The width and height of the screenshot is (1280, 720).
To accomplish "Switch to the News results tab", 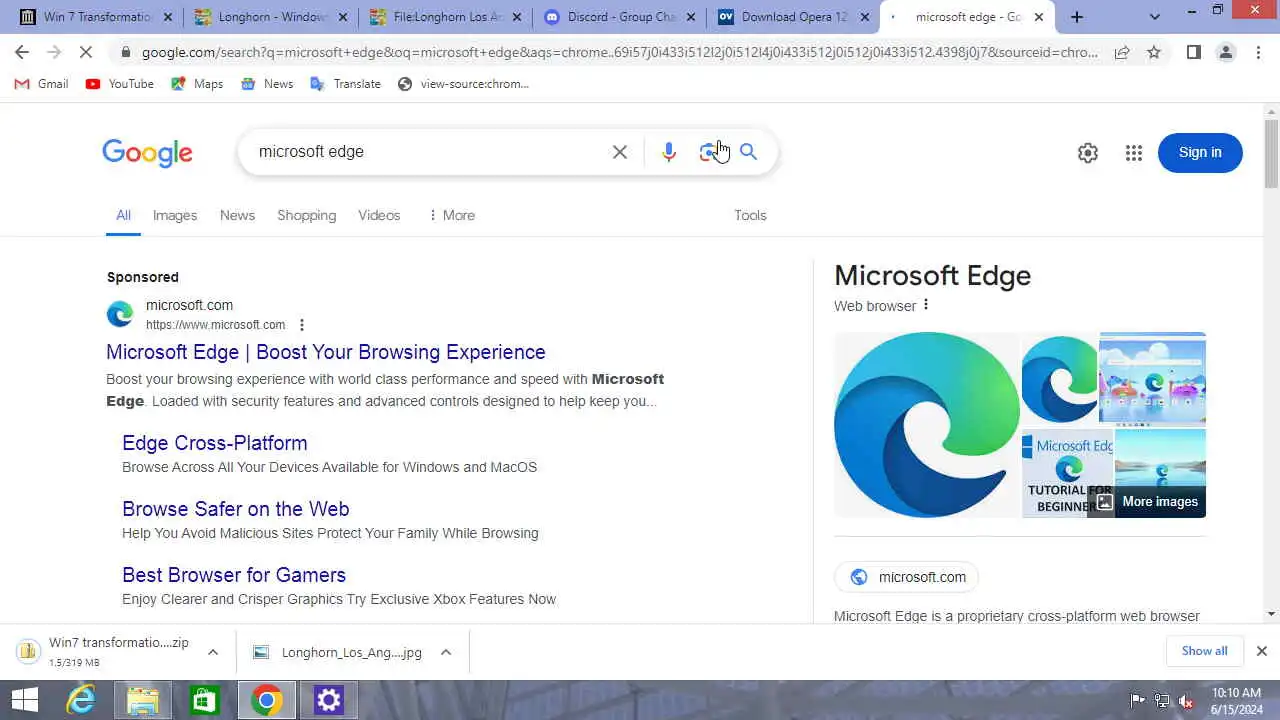I will 237,215.
